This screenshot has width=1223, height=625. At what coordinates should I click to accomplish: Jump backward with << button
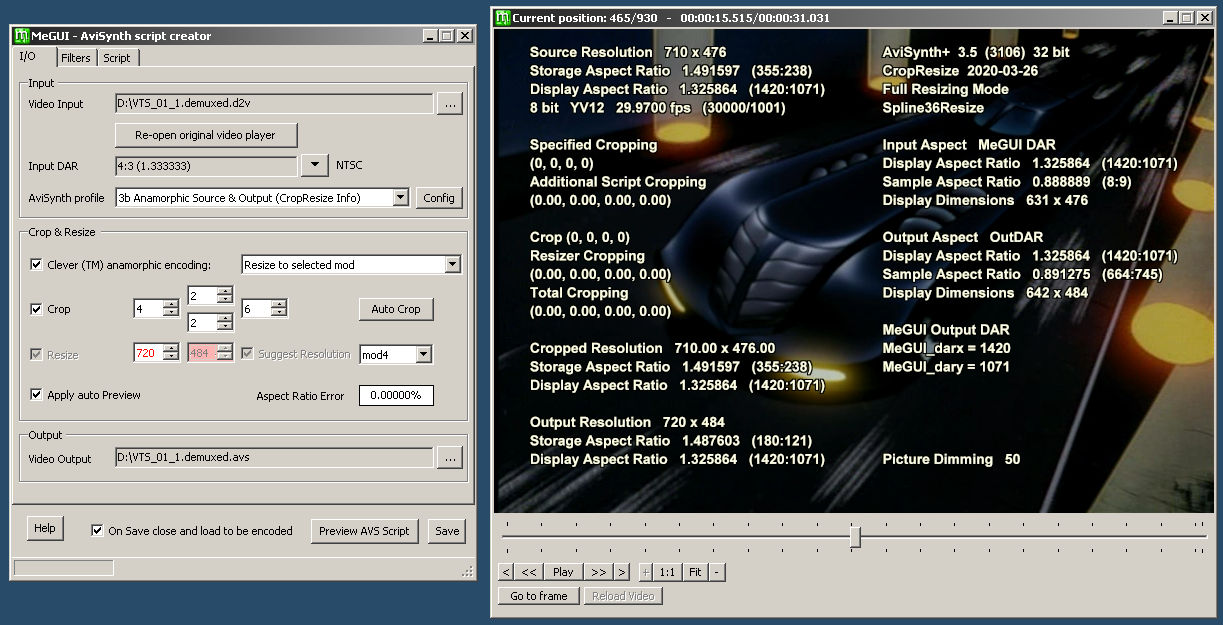529,572
